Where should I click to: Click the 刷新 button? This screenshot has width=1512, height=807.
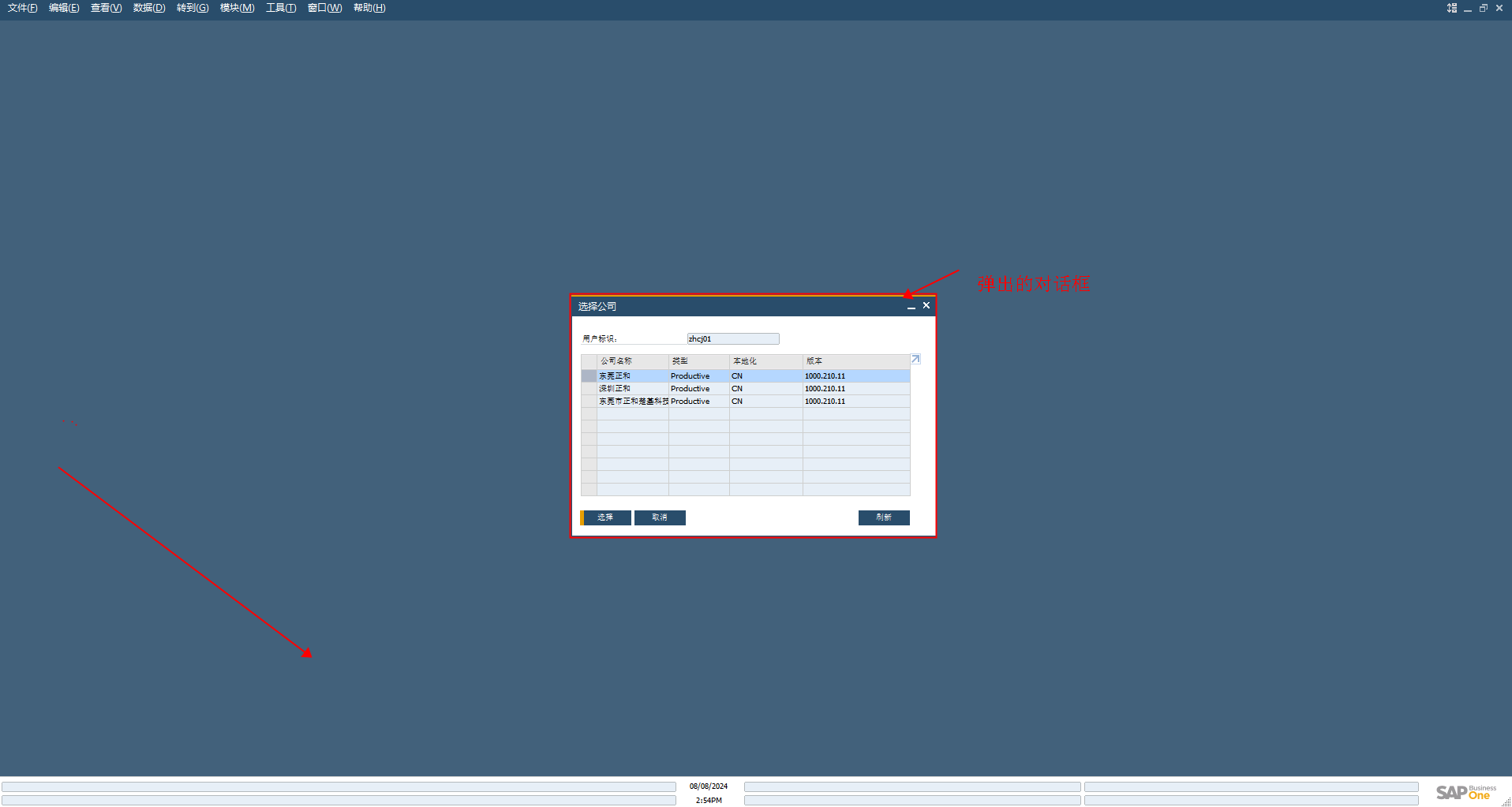pos(884,517)
